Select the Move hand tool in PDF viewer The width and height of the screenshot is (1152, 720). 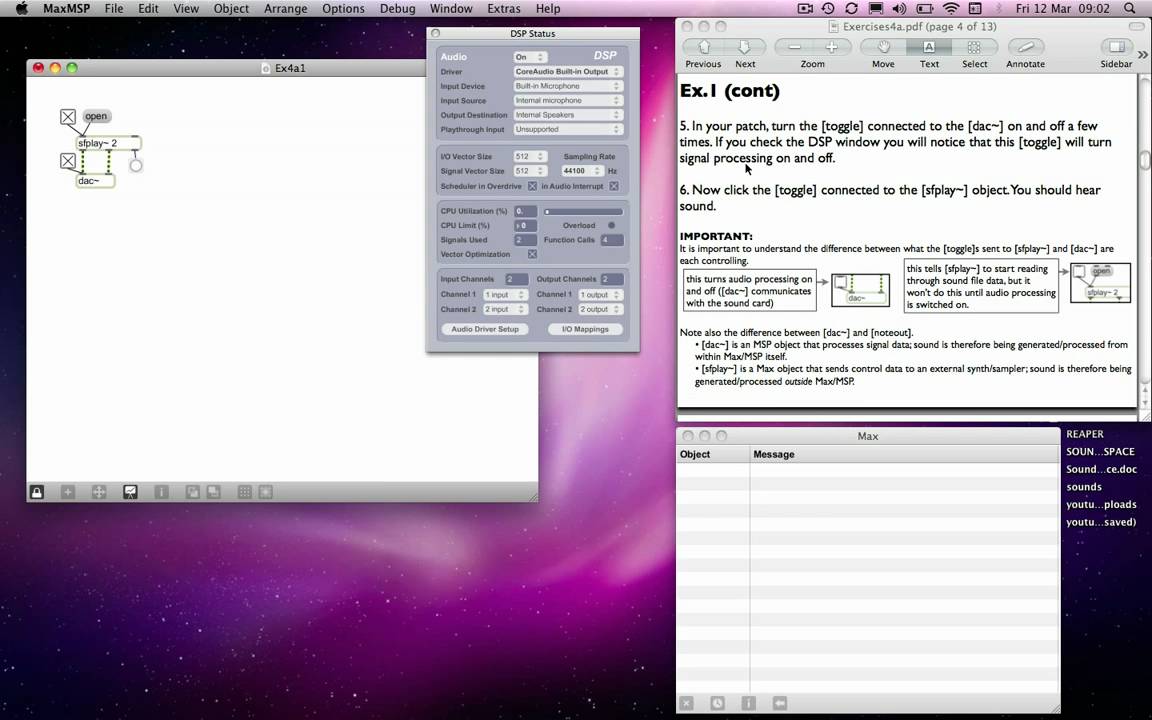point(883,47)
